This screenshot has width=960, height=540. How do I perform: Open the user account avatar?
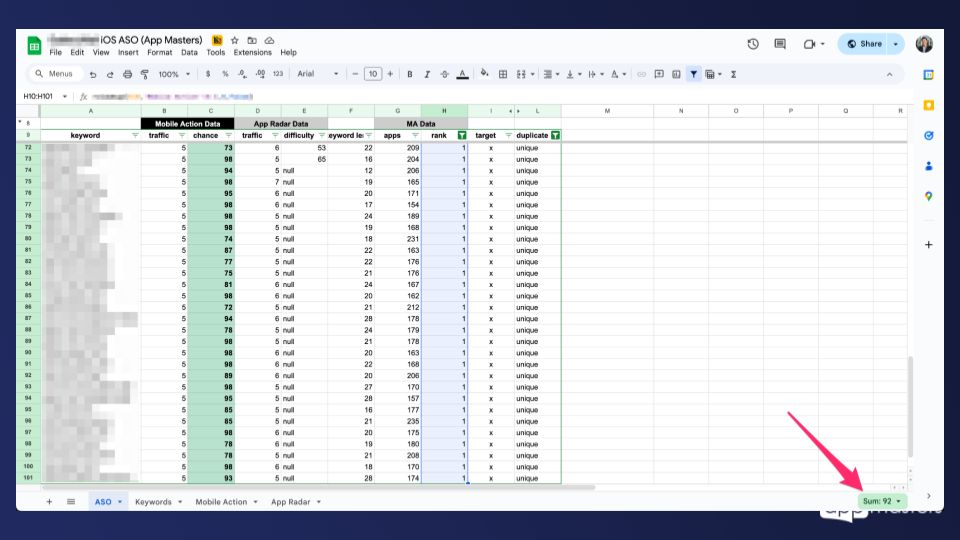tap(924, 44)
